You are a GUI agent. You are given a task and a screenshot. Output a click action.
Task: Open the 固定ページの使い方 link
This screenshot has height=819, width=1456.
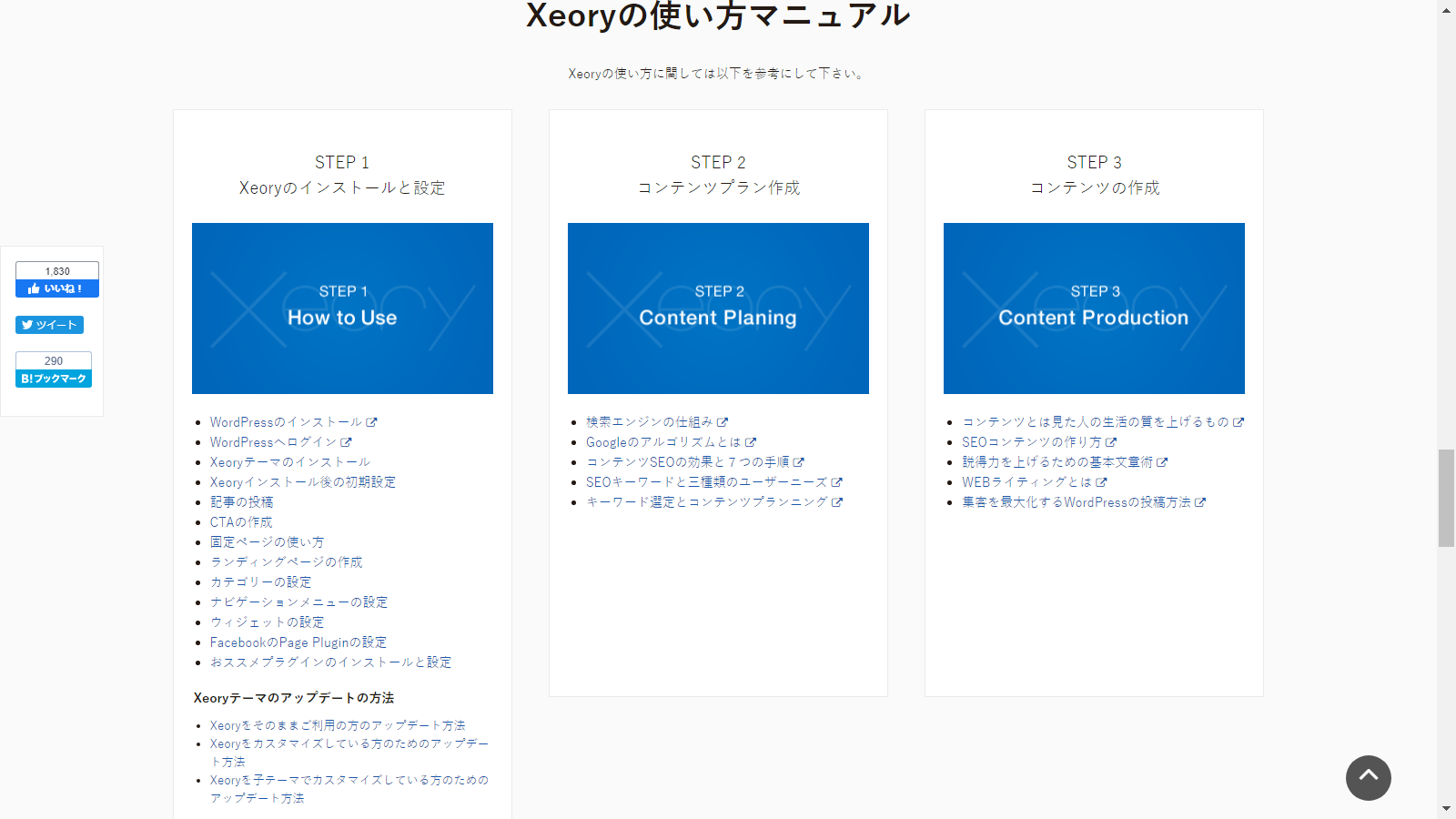tap(267, 542)
